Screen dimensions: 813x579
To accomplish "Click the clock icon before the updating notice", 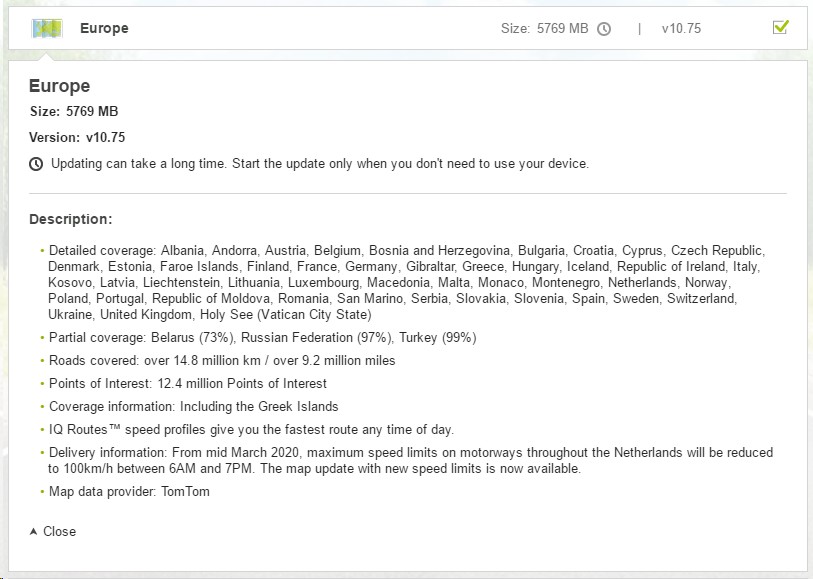I will [x=36, y=164].
